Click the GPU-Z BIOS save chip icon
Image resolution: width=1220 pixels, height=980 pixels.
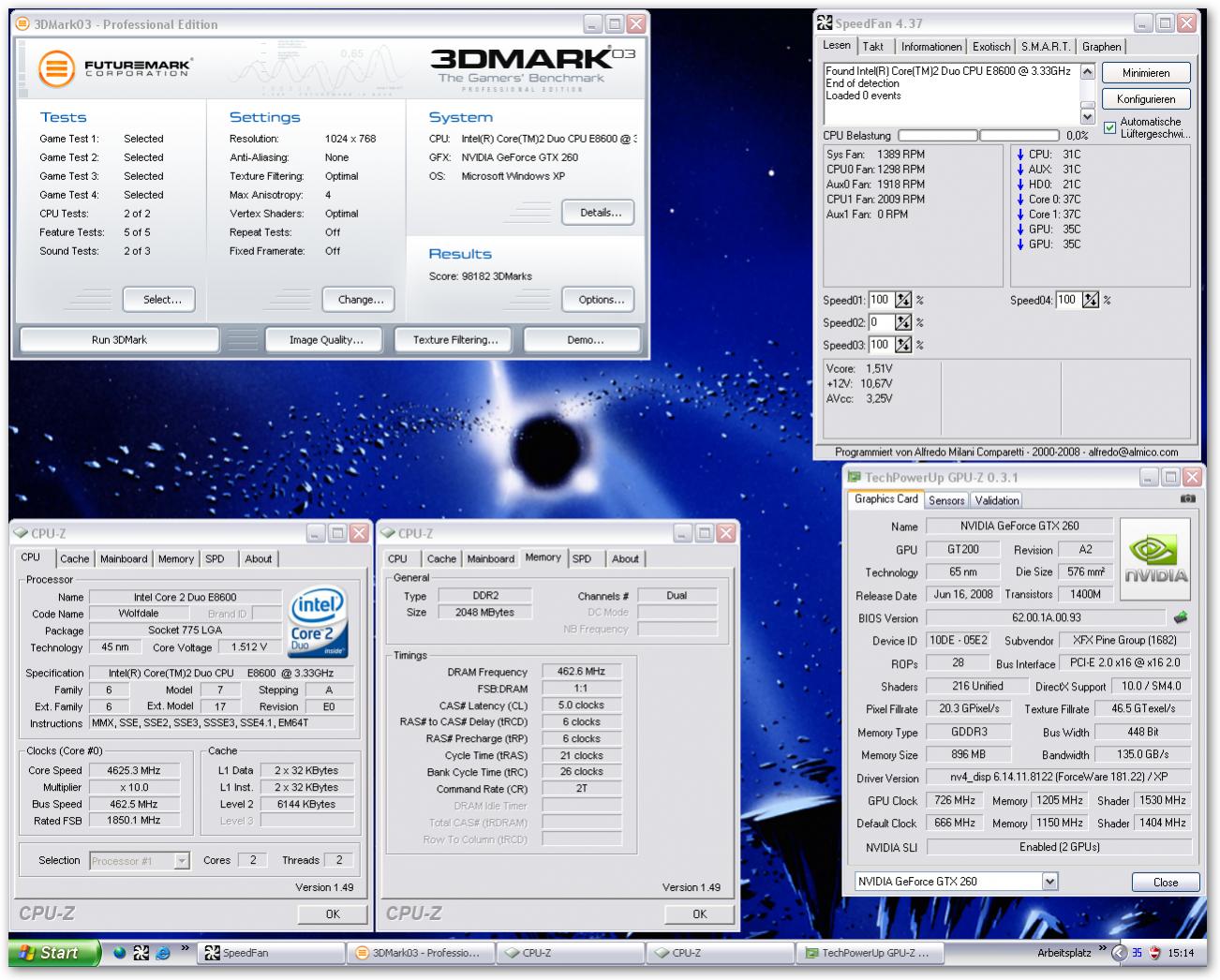tap(1181, 617)
